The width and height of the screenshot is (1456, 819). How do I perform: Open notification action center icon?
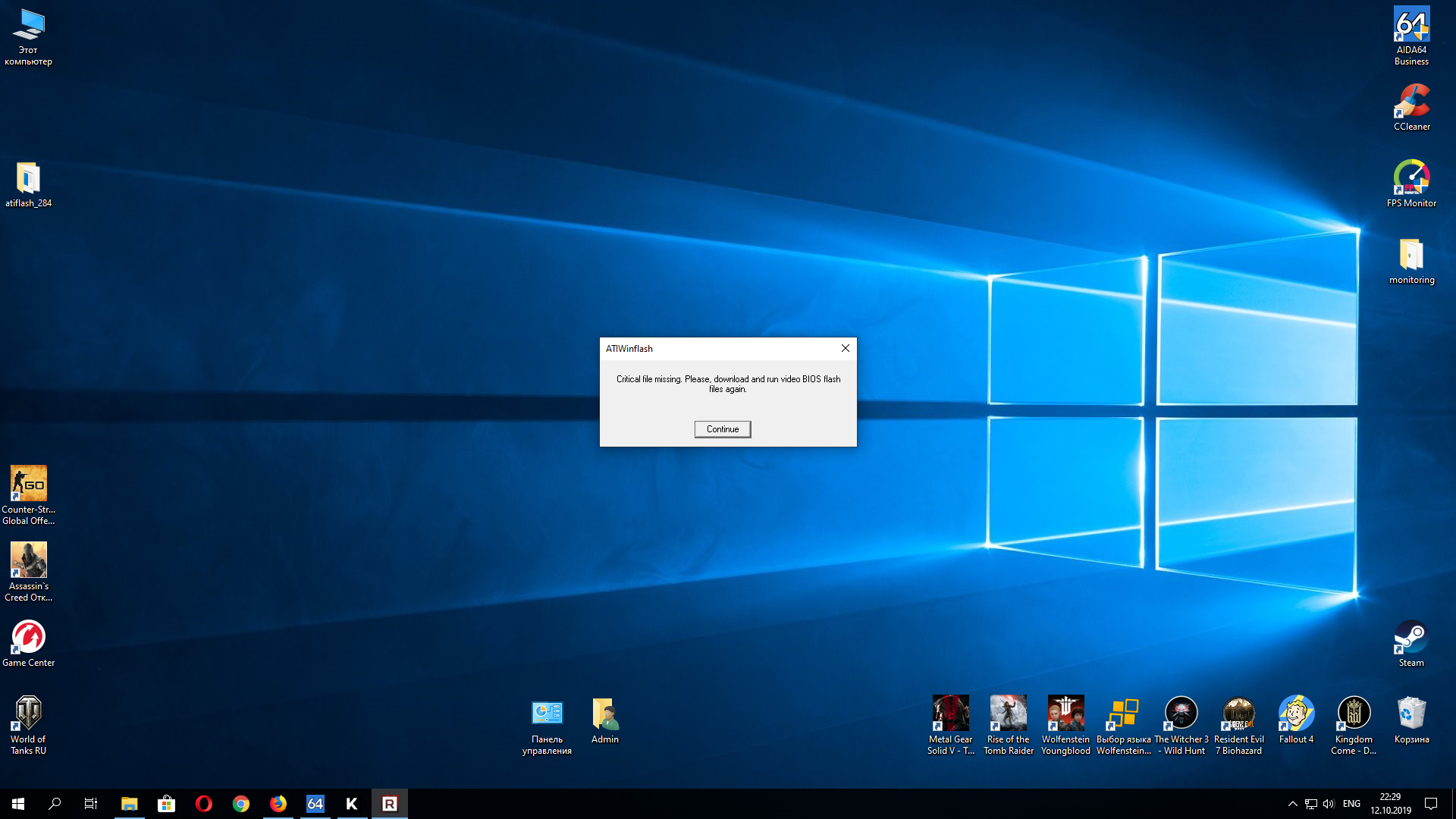pyautogui.click(x=1431, y=804)
